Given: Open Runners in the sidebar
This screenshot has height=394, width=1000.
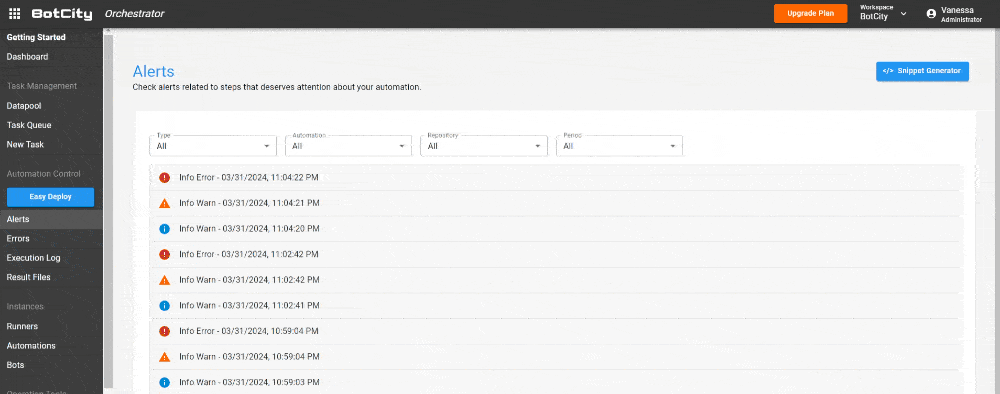Looking at the screenshot, I should pos(22,326).
